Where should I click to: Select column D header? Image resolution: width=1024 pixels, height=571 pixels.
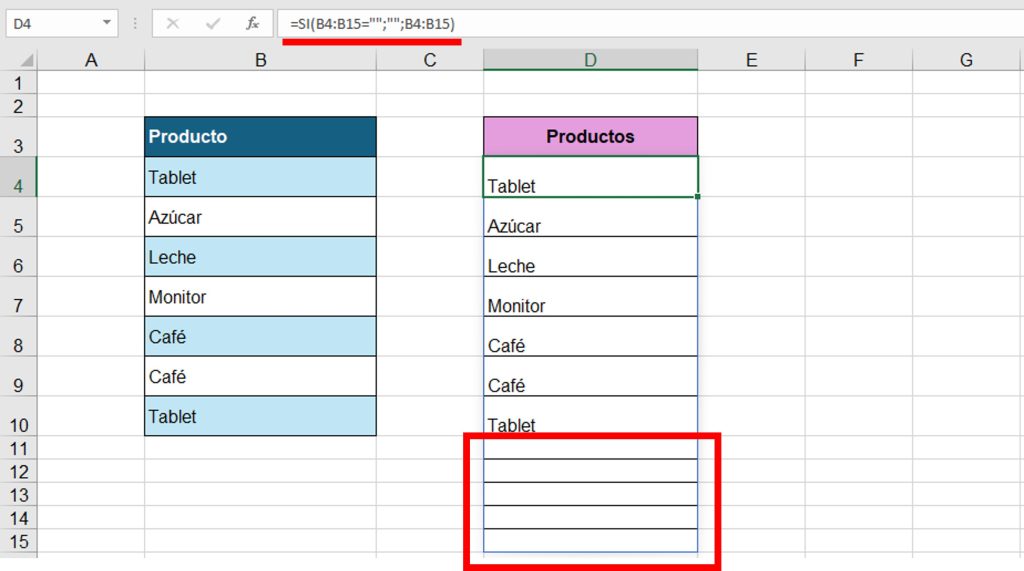click(590, 60)
